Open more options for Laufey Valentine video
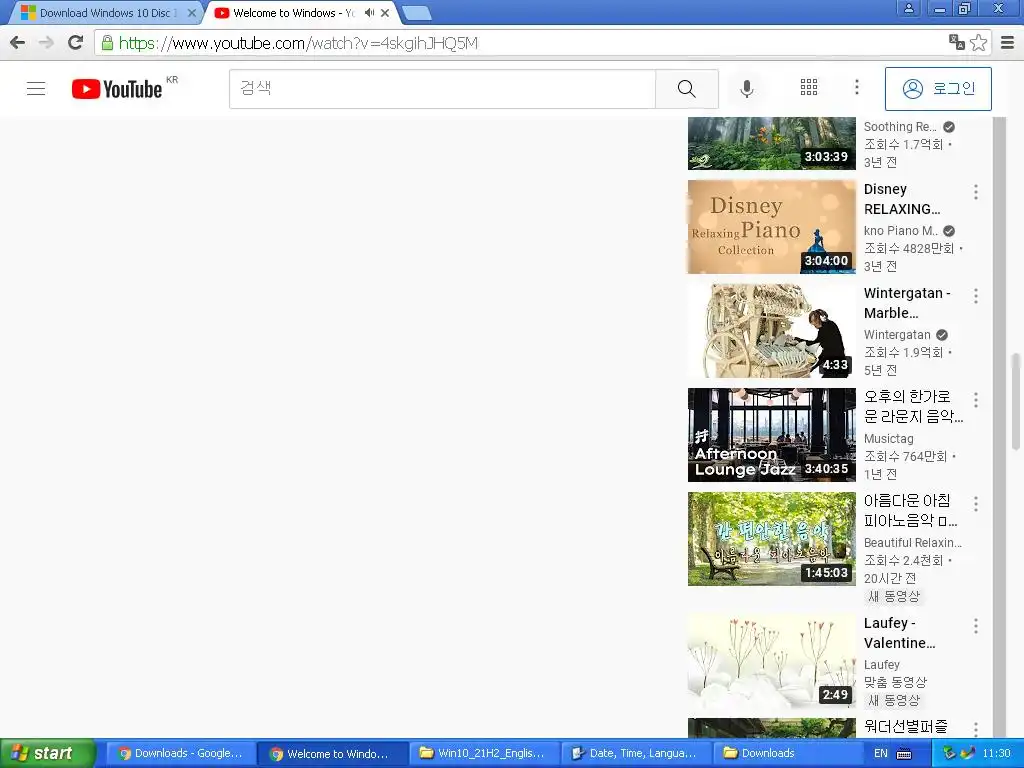 pos(976,626)
